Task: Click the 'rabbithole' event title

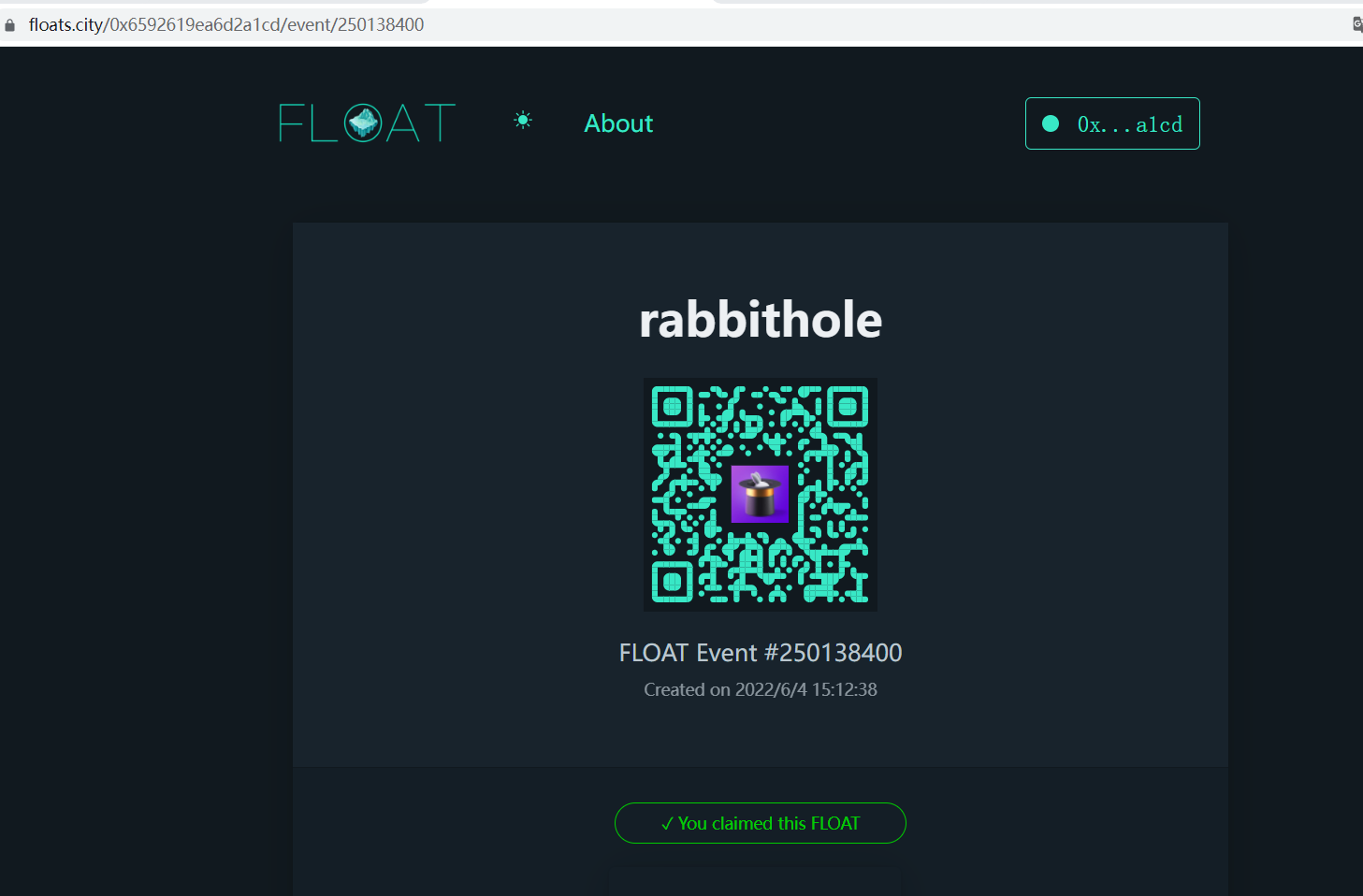Action: pyautogui.click(x=760, y=320)
